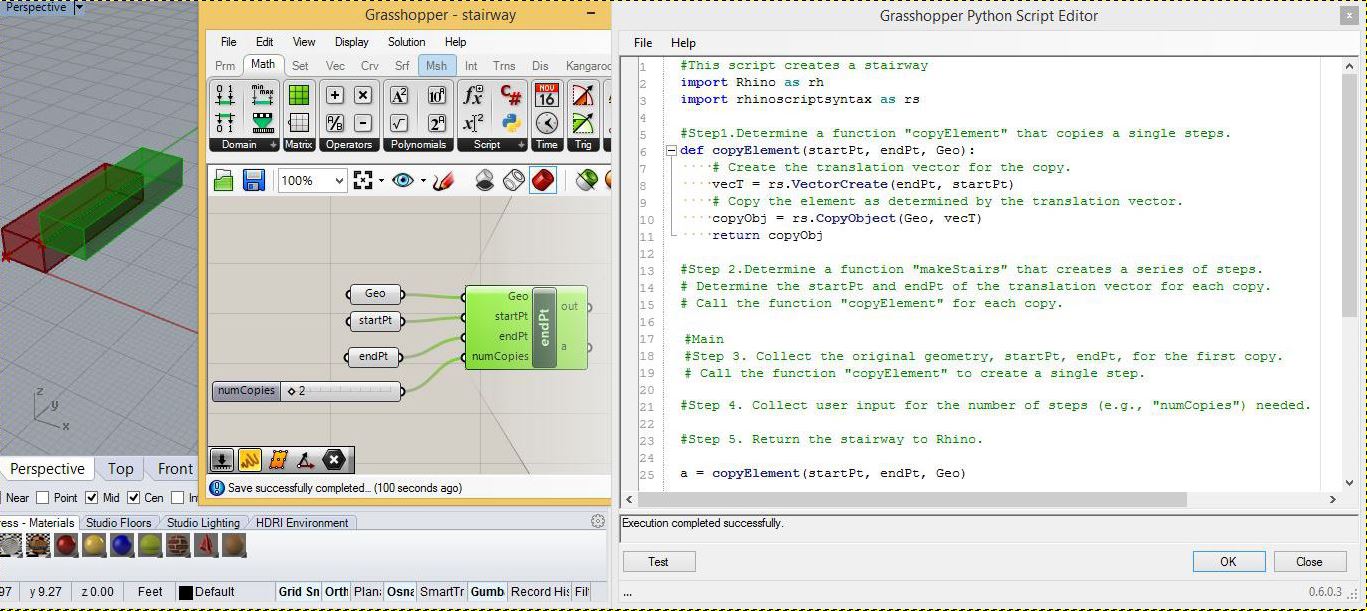Switch to shaded red preview mode icon
This screenshot has height=611, width=1367.
[543, 181]
